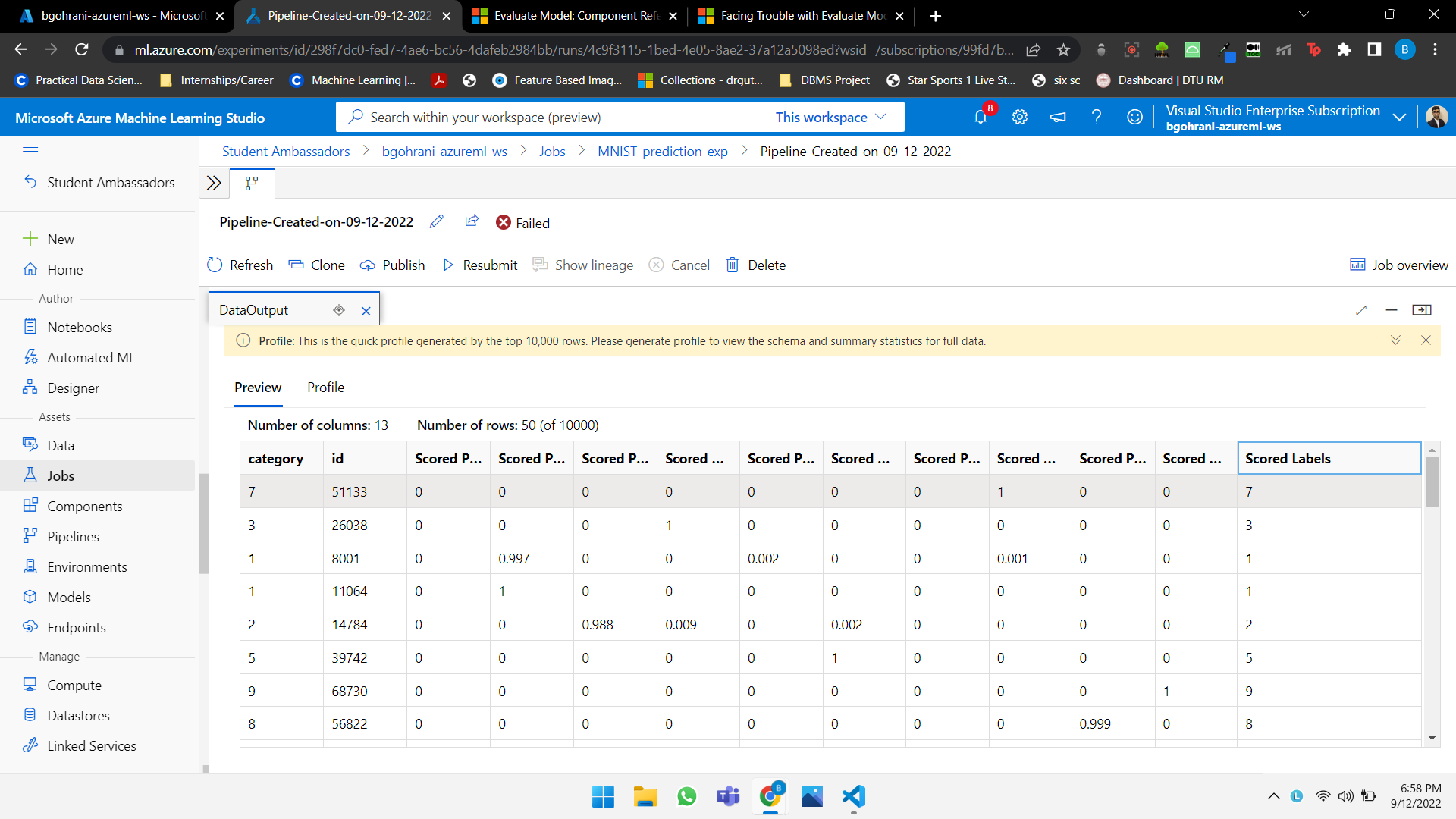This screenshot has width=1456, height=819.
Task: Expand the Visual Studio Enterprise Subscription menu
Action: point(1400,117)
